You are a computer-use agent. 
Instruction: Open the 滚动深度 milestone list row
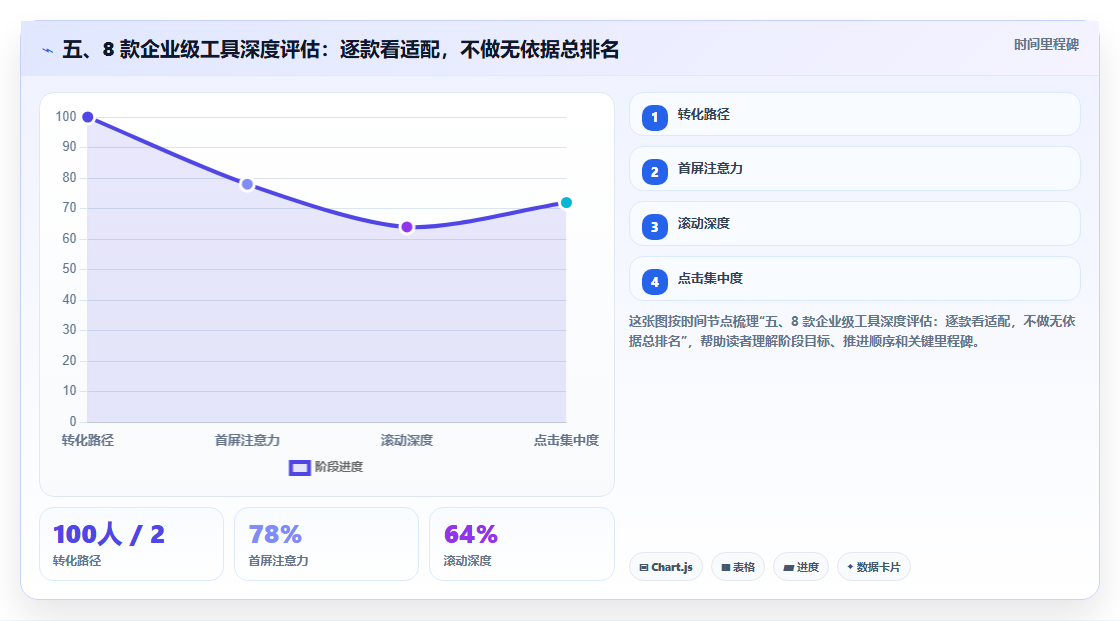(x=854, y=224)
